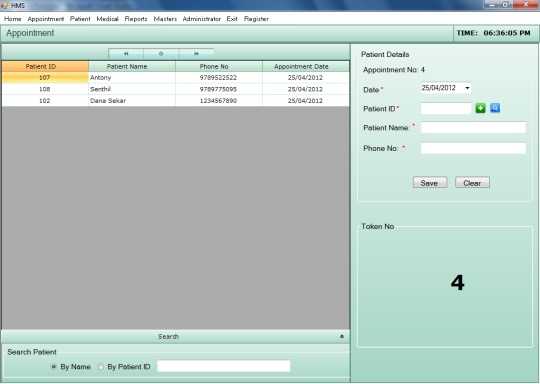This screenshot has height=384, width=540.
Task: Click the name cell Senthil
Action: coord(132,89)
